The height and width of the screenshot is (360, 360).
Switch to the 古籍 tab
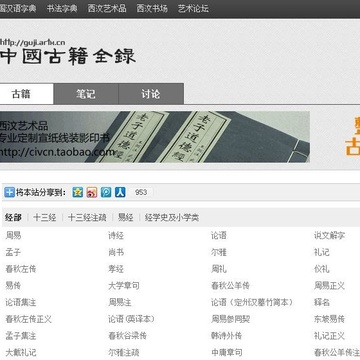tap(26, 94)
